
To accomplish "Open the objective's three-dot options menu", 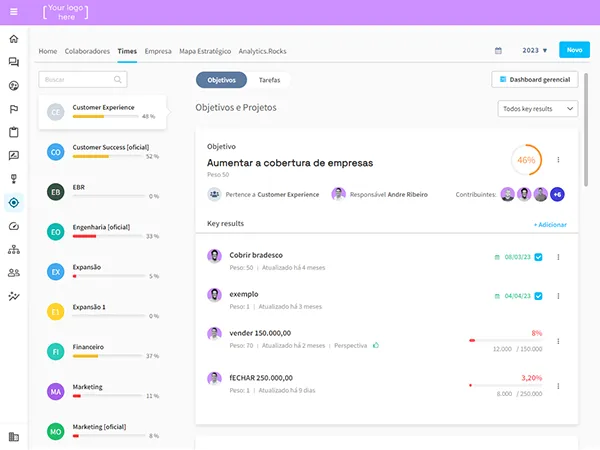I will pyautogui.click(x=558, y=160).
